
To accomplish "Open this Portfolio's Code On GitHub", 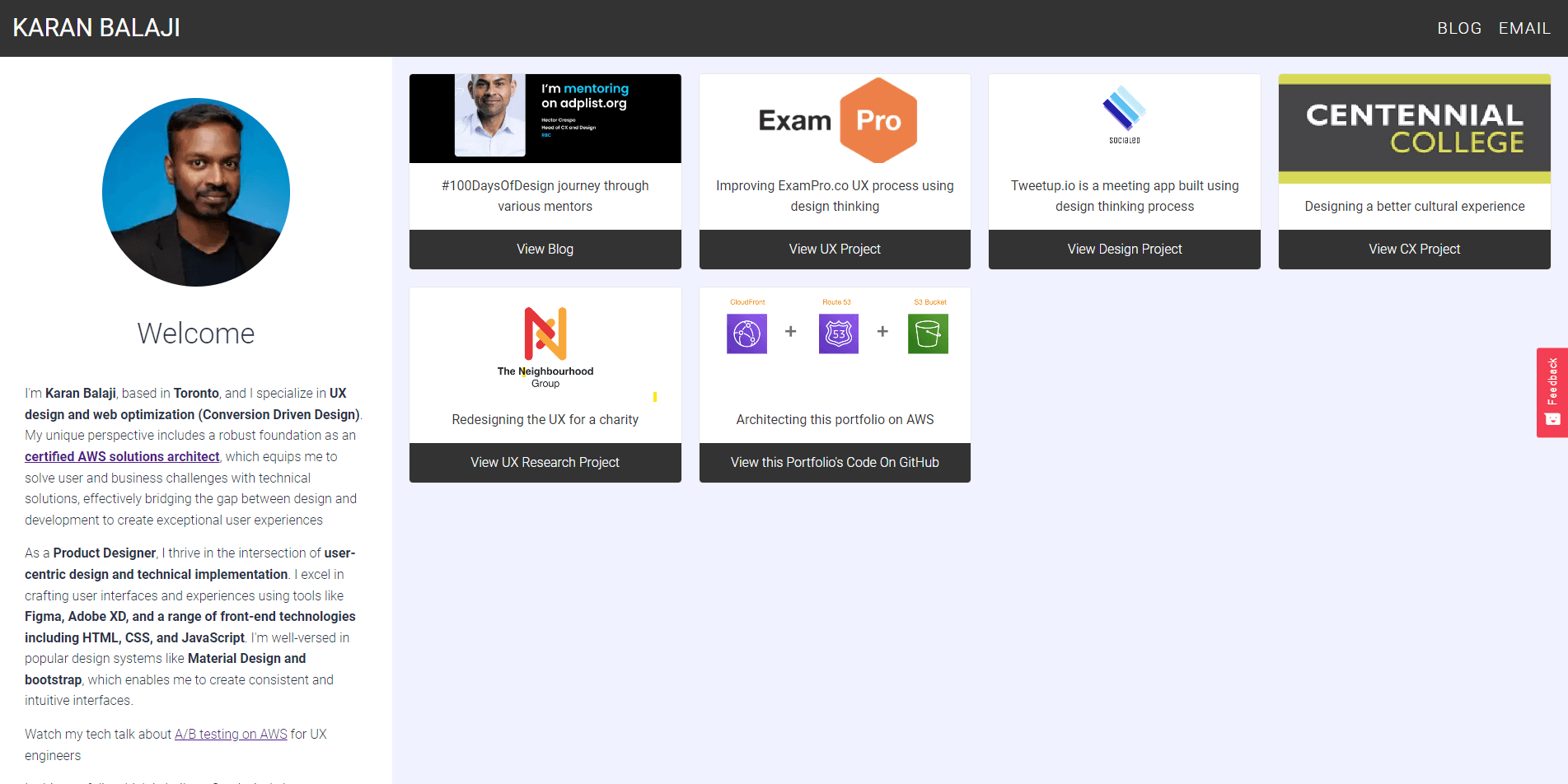I will [834, 462].
